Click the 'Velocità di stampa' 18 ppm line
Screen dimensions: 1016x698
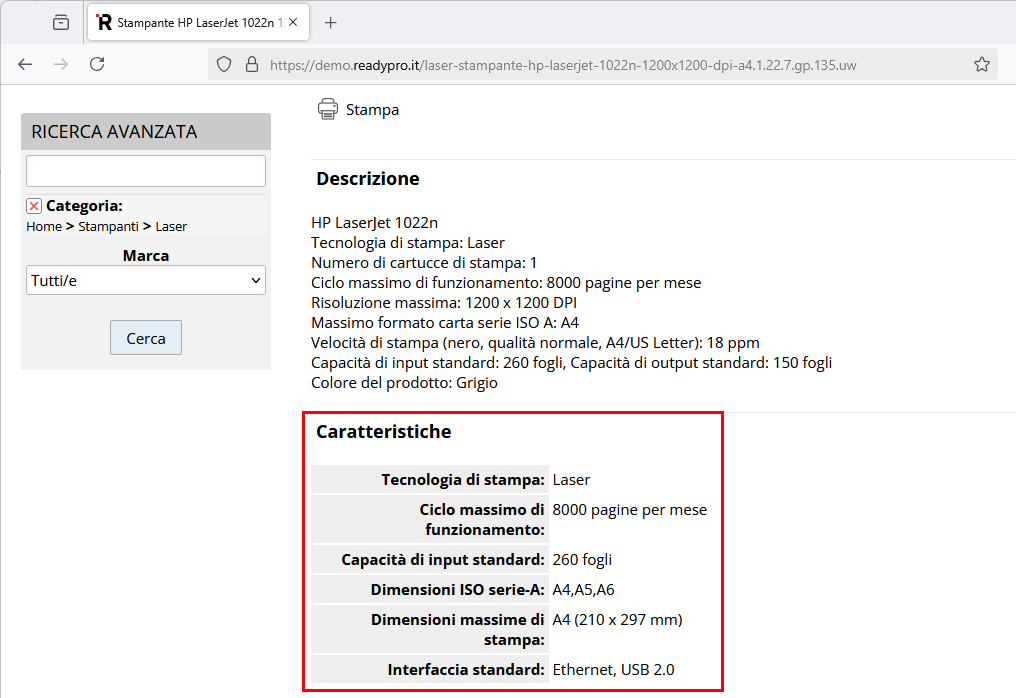click(x=535, y=343)
